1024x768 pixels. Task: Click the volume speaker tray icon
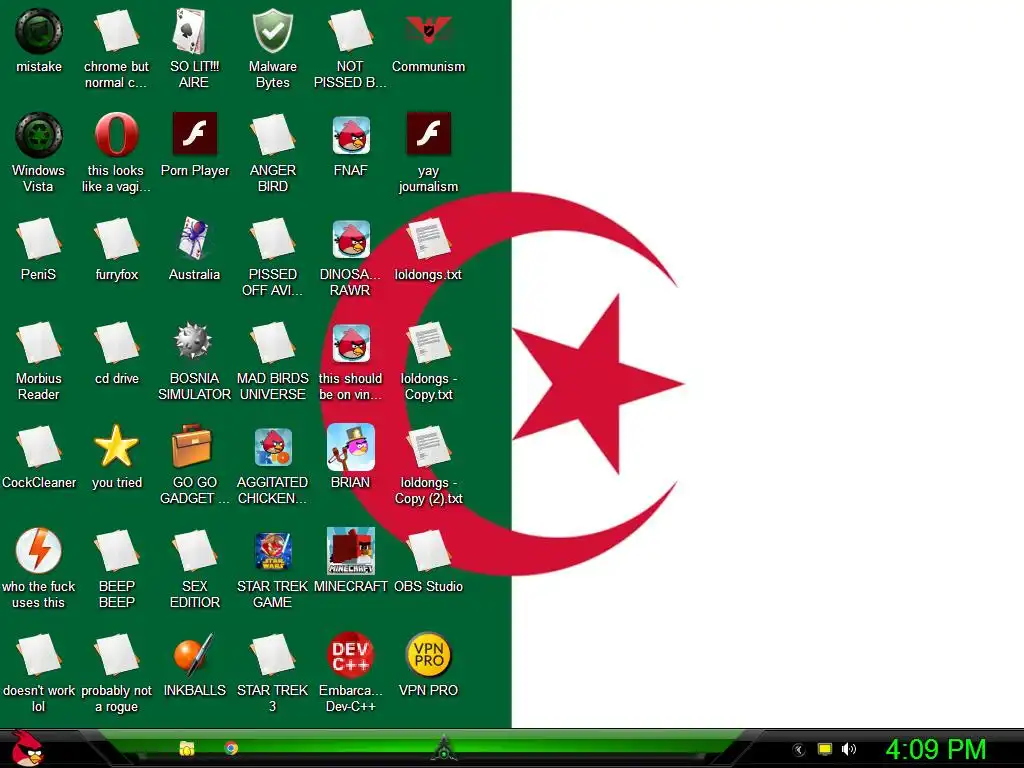(x=848, y=749)
